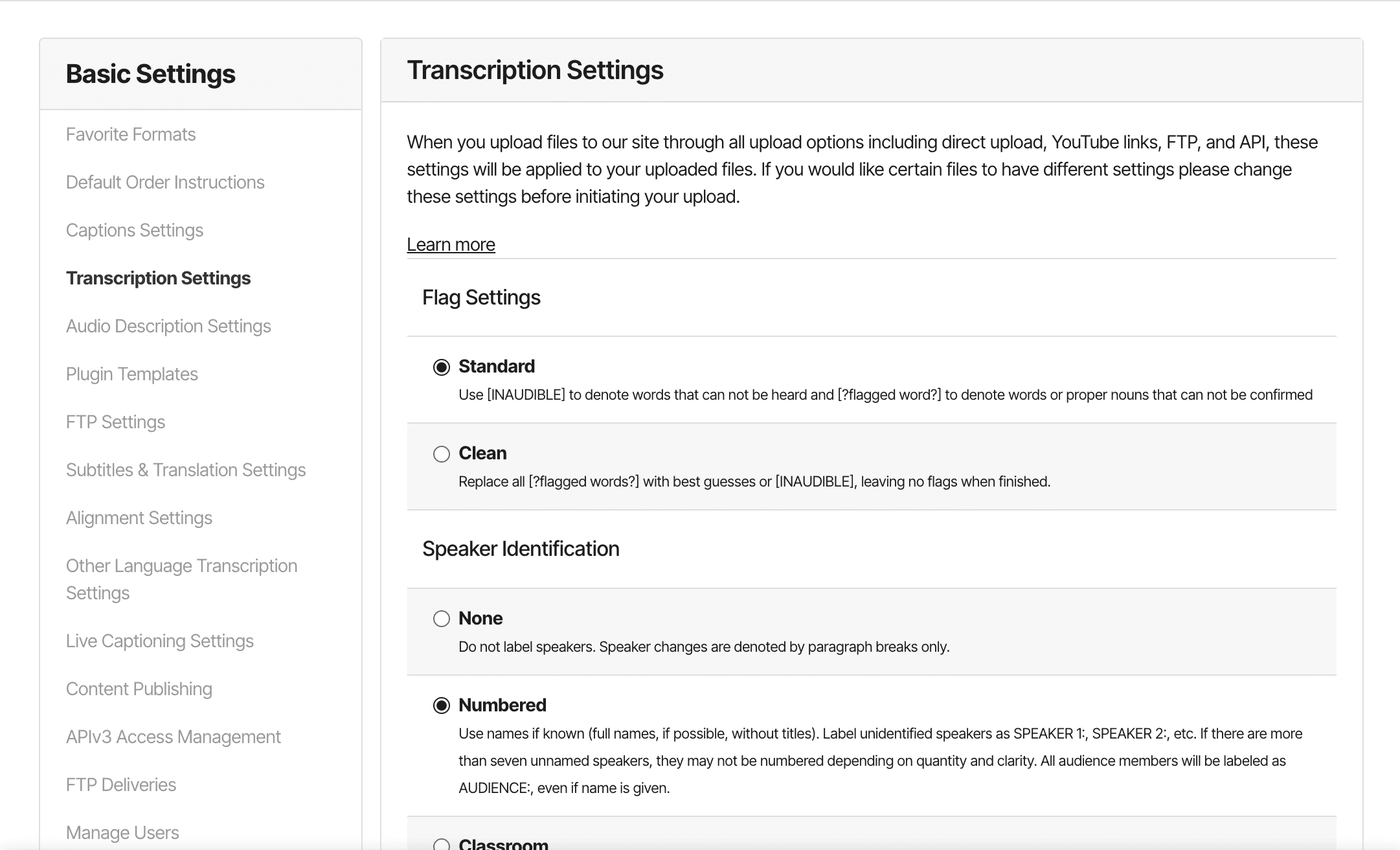This screenshot has height=850, width=1400.
Task: Navigate to APIv3 Access Management
Action: 174,737
